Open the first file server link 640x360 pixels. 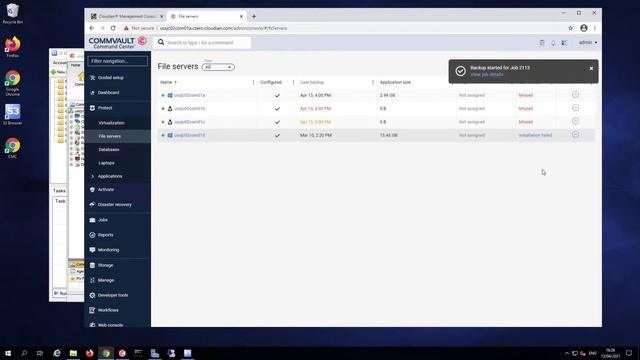(x=189, y=96)
